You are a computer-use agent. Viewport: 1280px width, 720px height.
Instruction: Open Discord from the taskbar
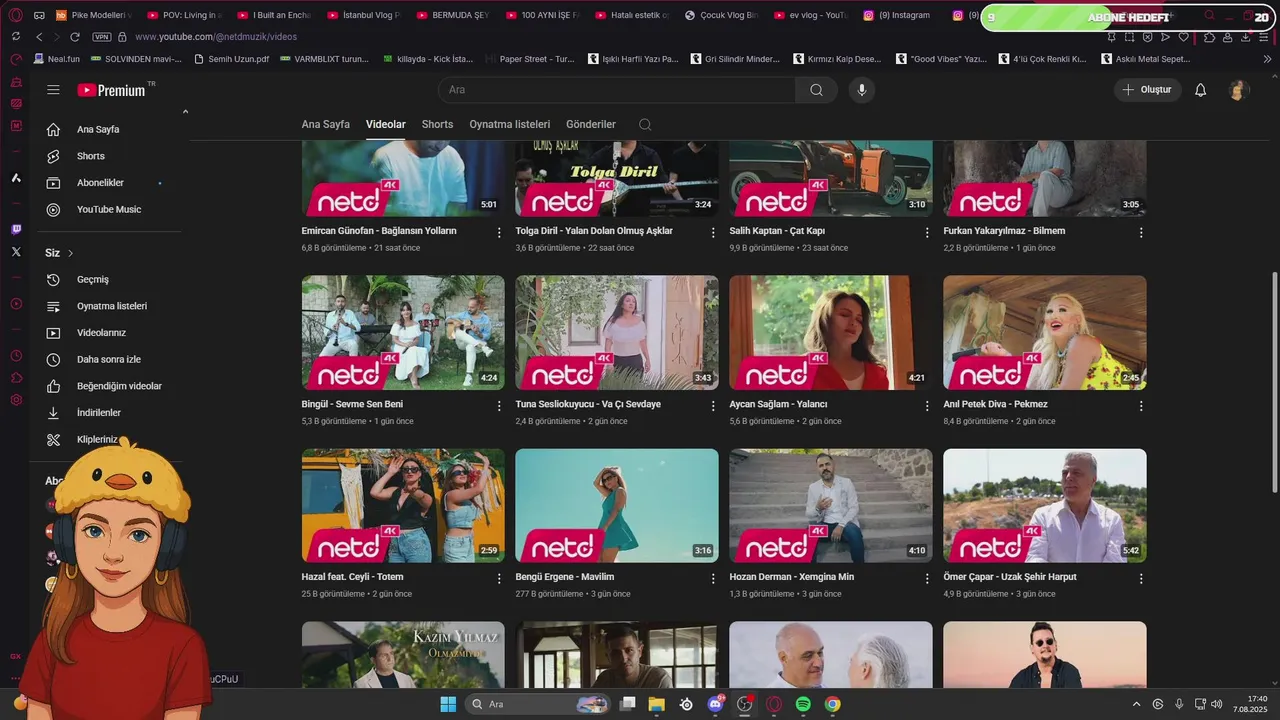click(715, 704)
